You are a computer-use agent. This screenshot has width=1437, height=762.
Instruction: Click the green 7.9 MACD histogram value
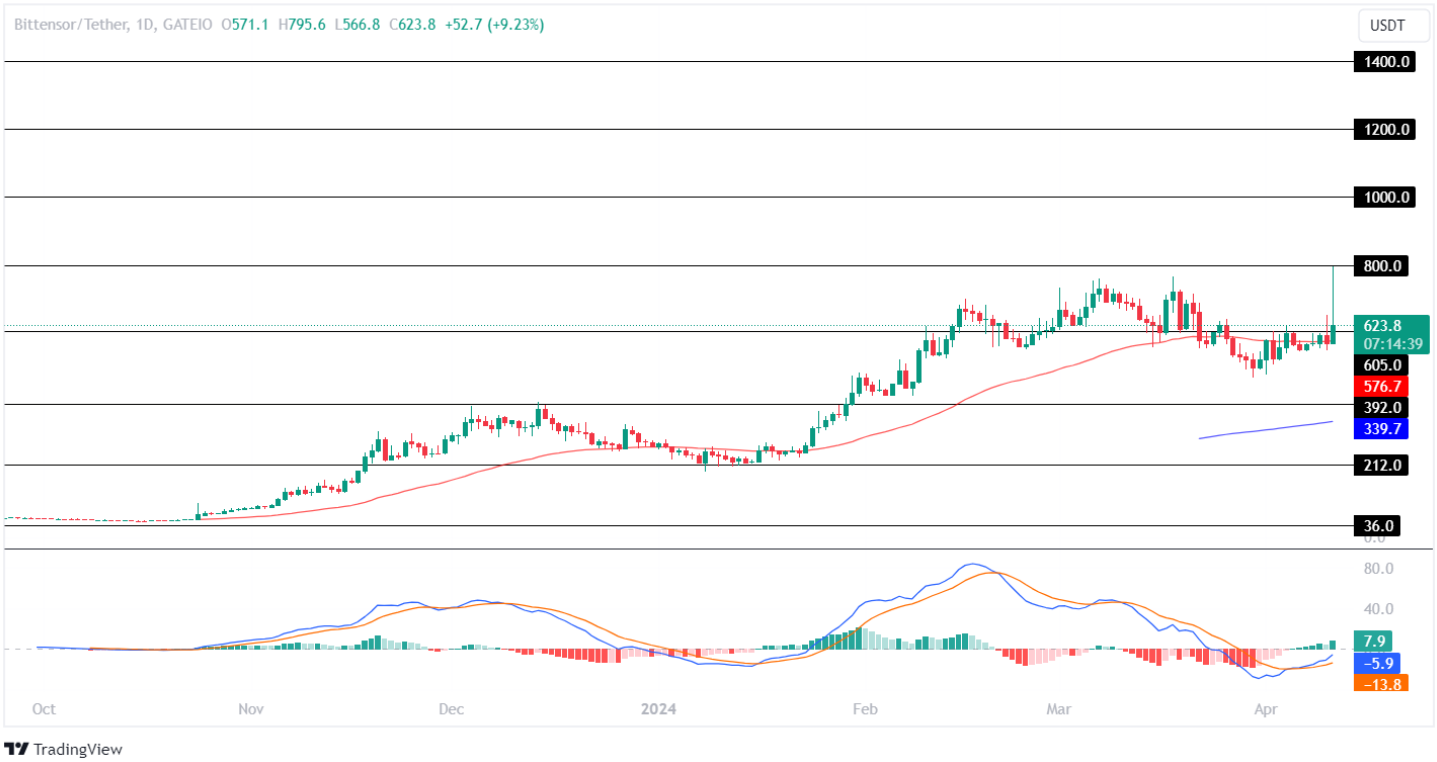pyautogui.click(x=1373, y=641)
